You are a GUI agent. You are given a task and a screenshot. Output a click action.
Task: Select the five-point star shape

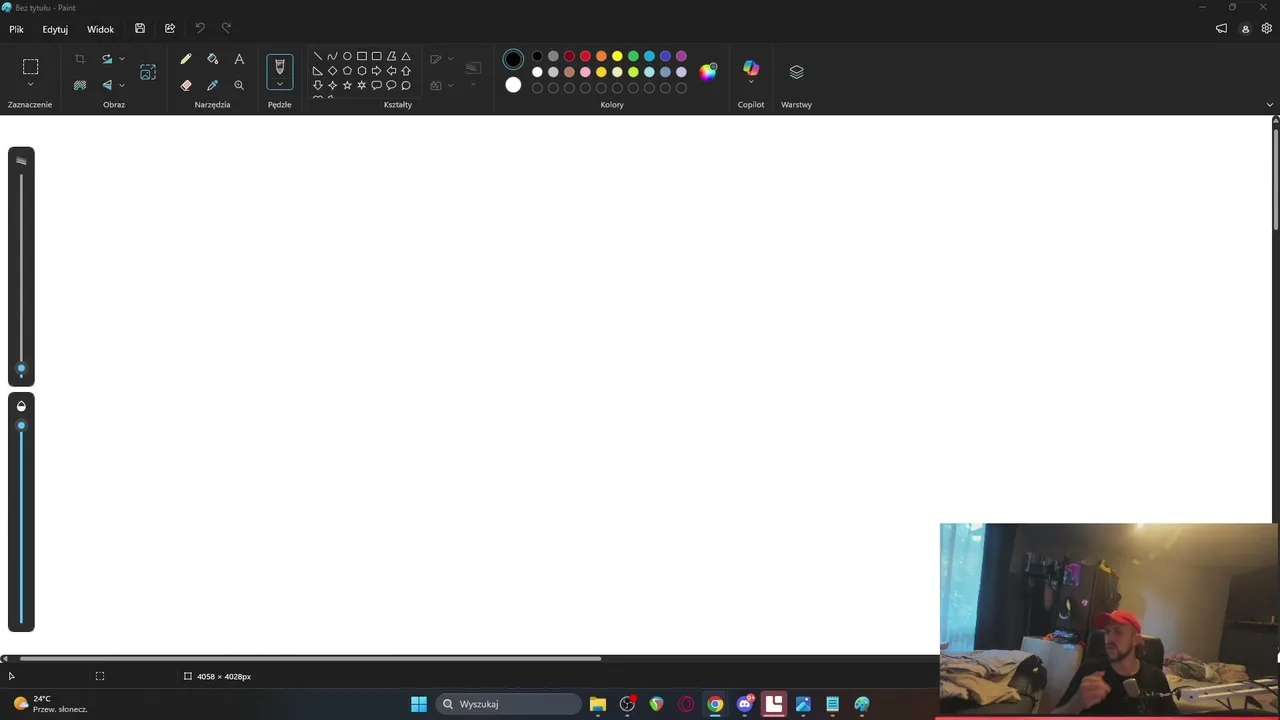[347, 85]
